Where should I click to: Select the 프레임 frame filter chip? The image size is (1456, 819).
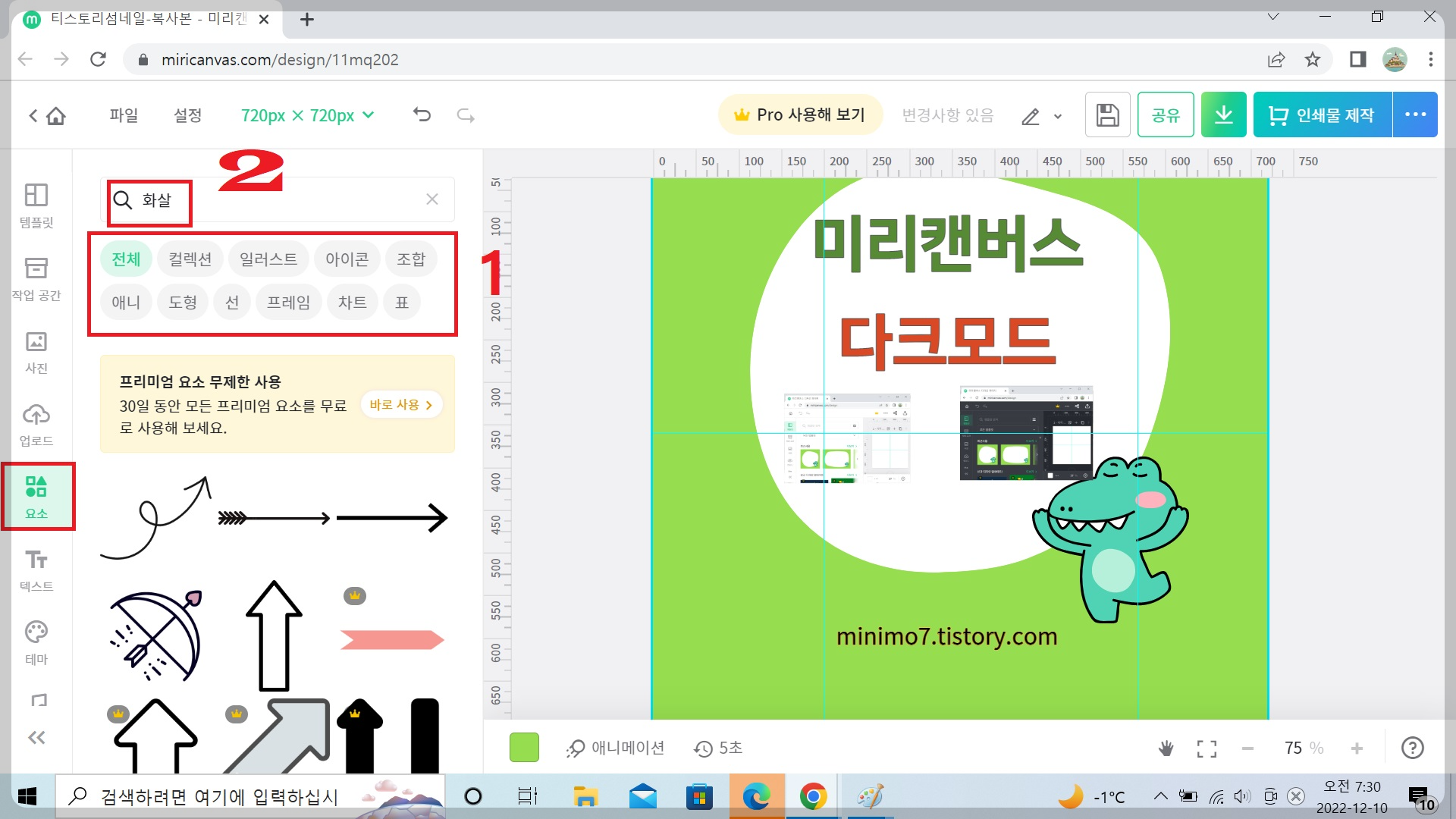289,303
